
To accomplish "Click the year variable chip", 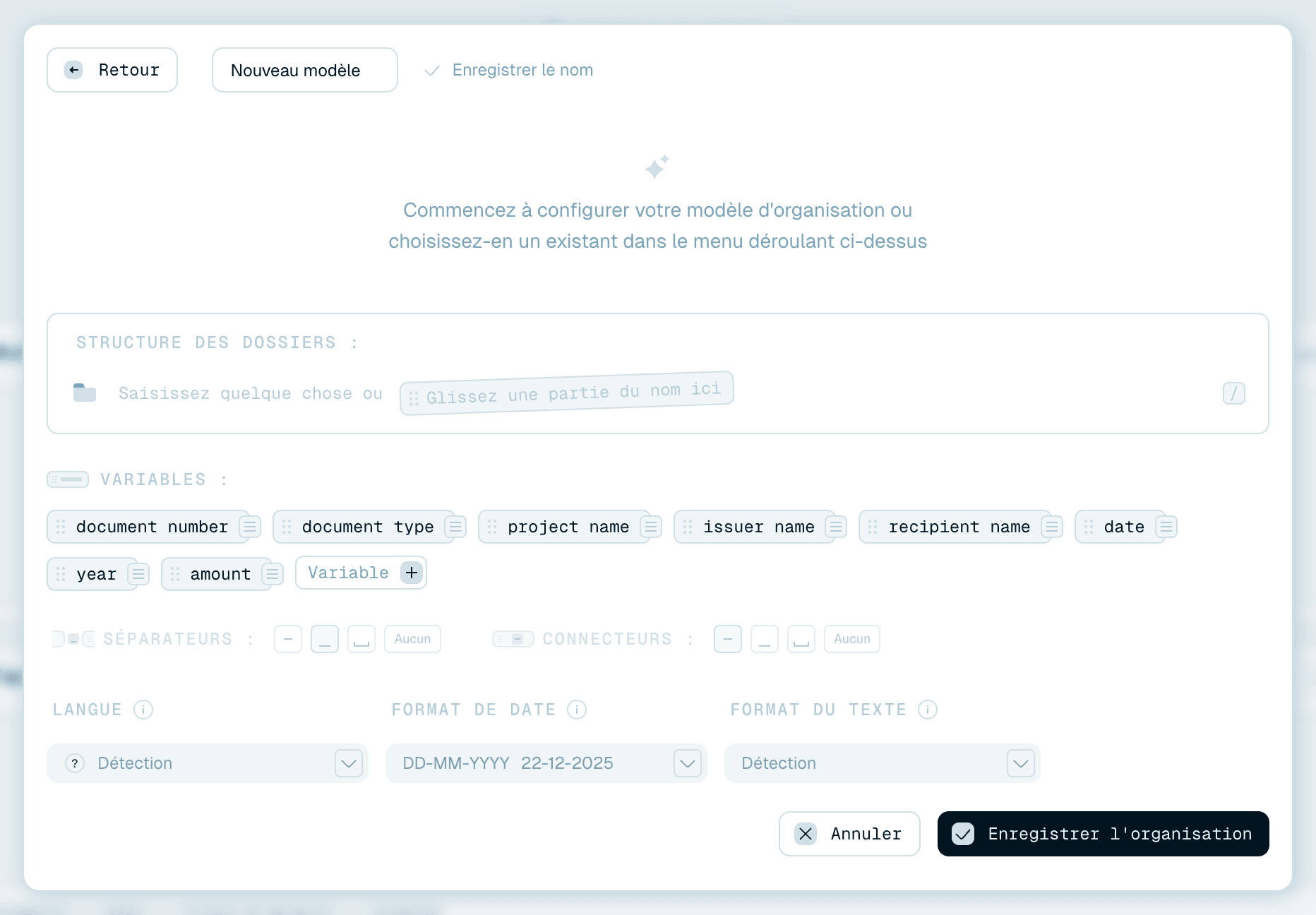I will click(x=92, y=574).
